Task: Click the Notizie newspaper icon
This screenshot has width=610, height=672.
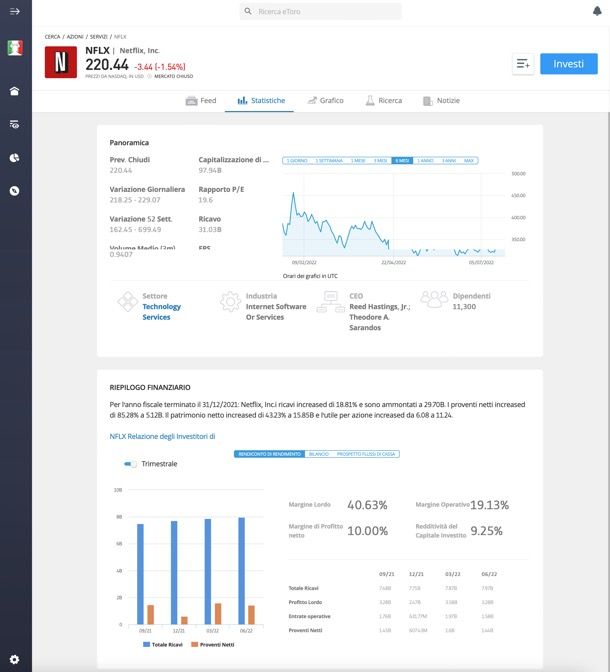Action: (427, 101)
